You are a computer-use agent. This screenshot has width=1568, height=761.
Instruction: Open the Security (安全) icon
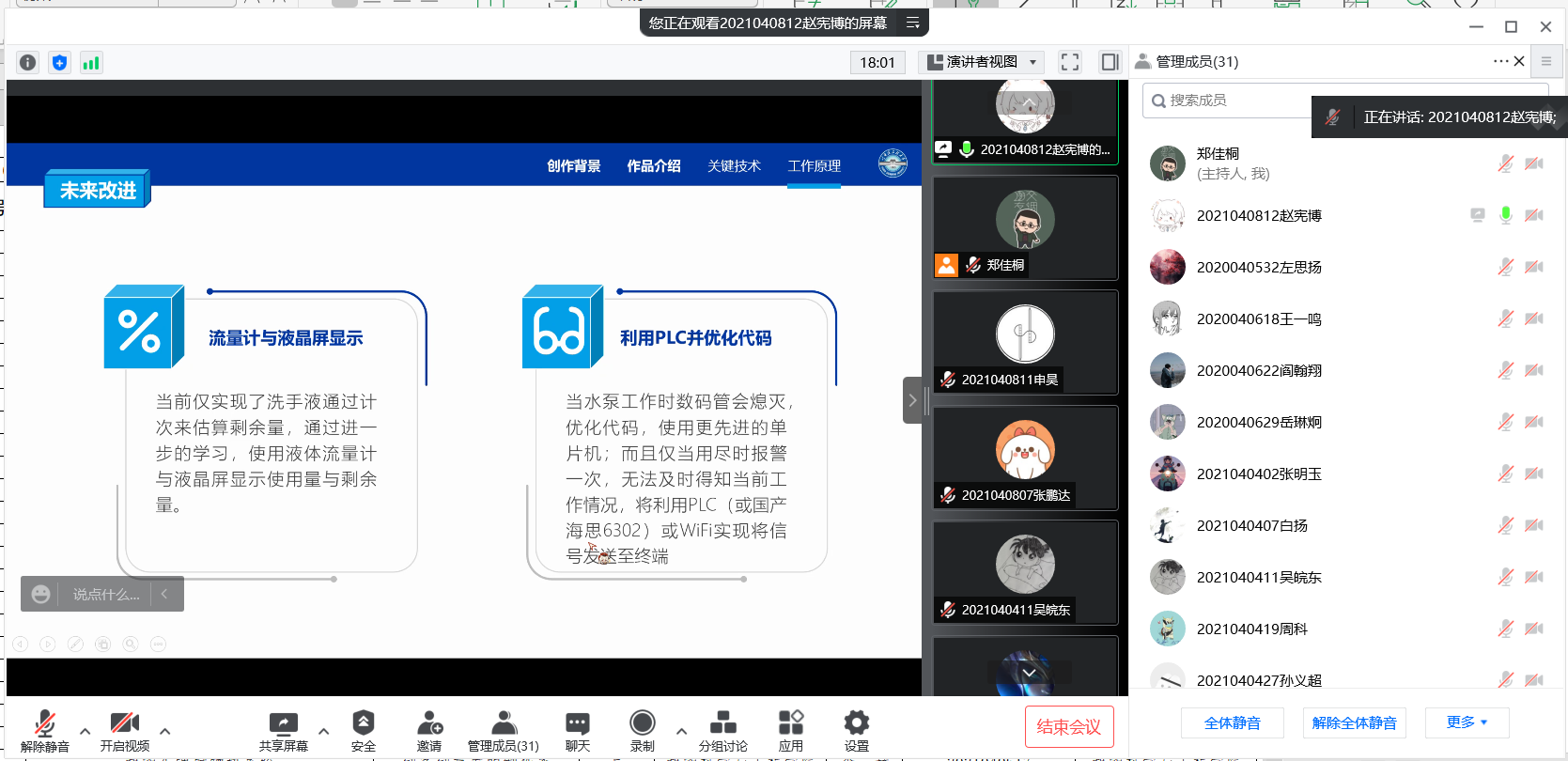coord(364,730)
